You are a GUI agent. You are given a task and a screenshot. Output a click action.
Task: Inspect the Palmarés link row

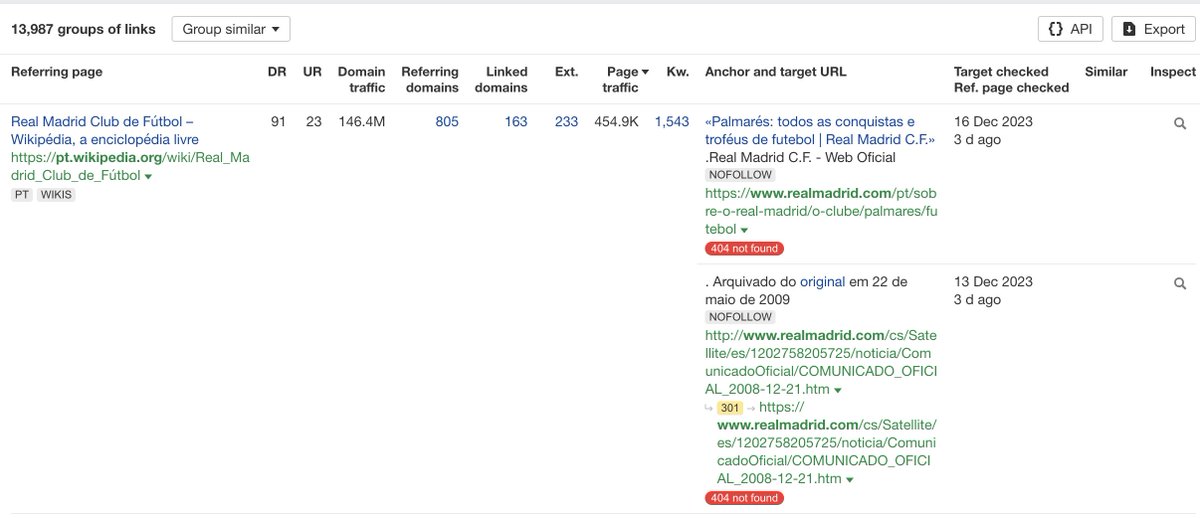(x=1179, y=123)
